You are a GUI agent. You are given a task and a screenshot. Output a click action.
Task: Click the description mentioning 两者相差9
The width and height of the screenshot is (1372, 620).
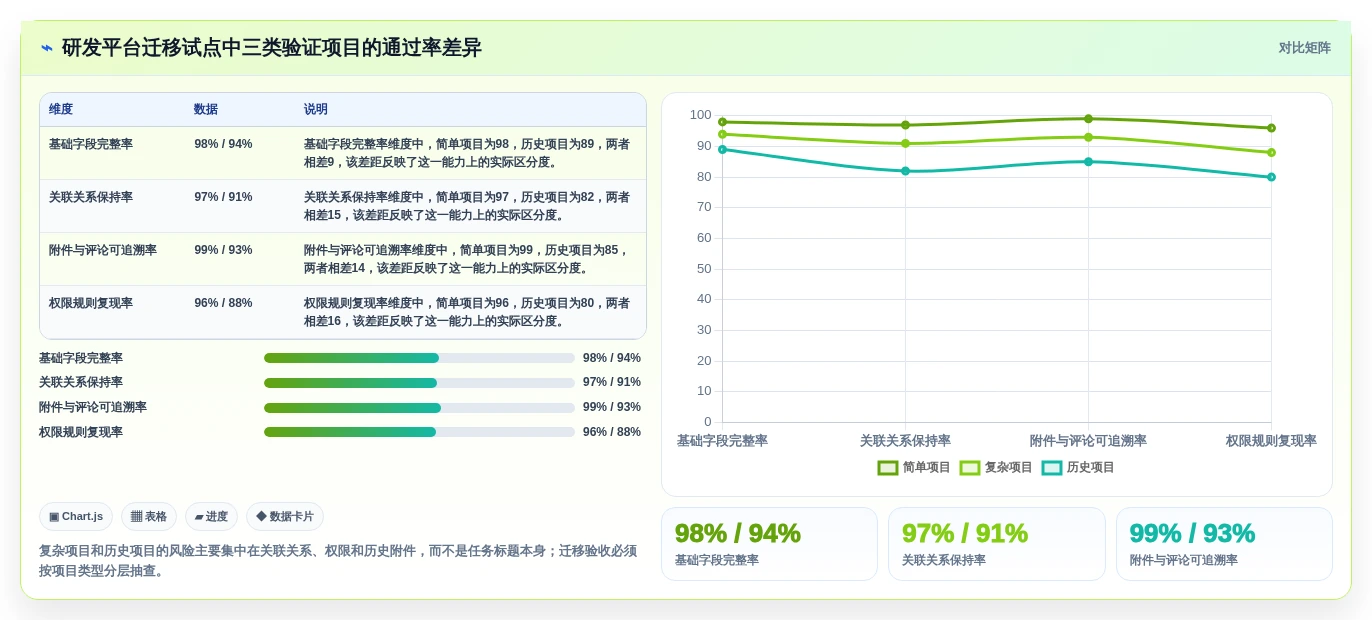[467, 153]
